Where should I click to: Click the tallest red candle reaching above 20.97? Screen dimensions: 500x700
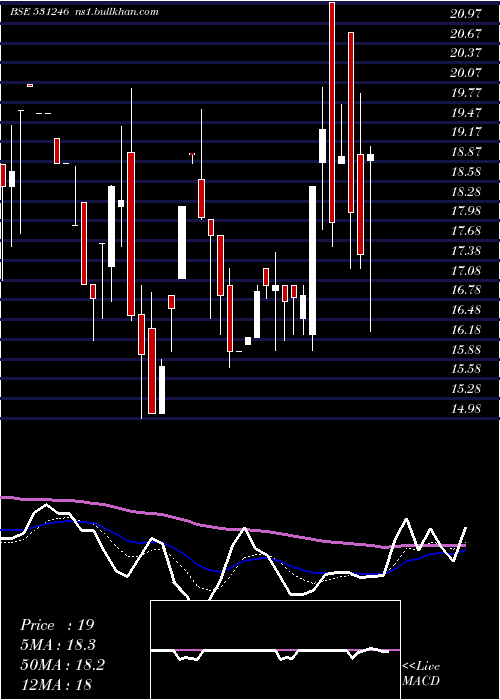332,112
